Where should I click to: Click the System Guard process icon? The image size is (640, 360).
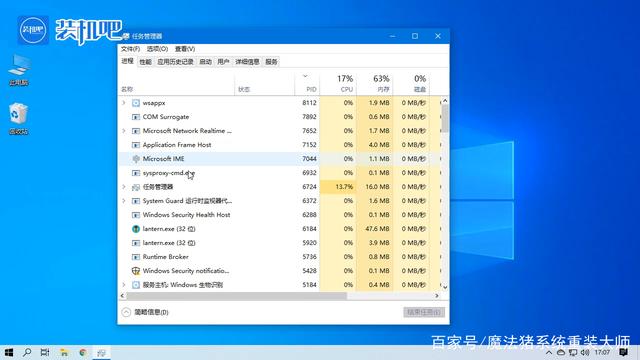(136, 201)
